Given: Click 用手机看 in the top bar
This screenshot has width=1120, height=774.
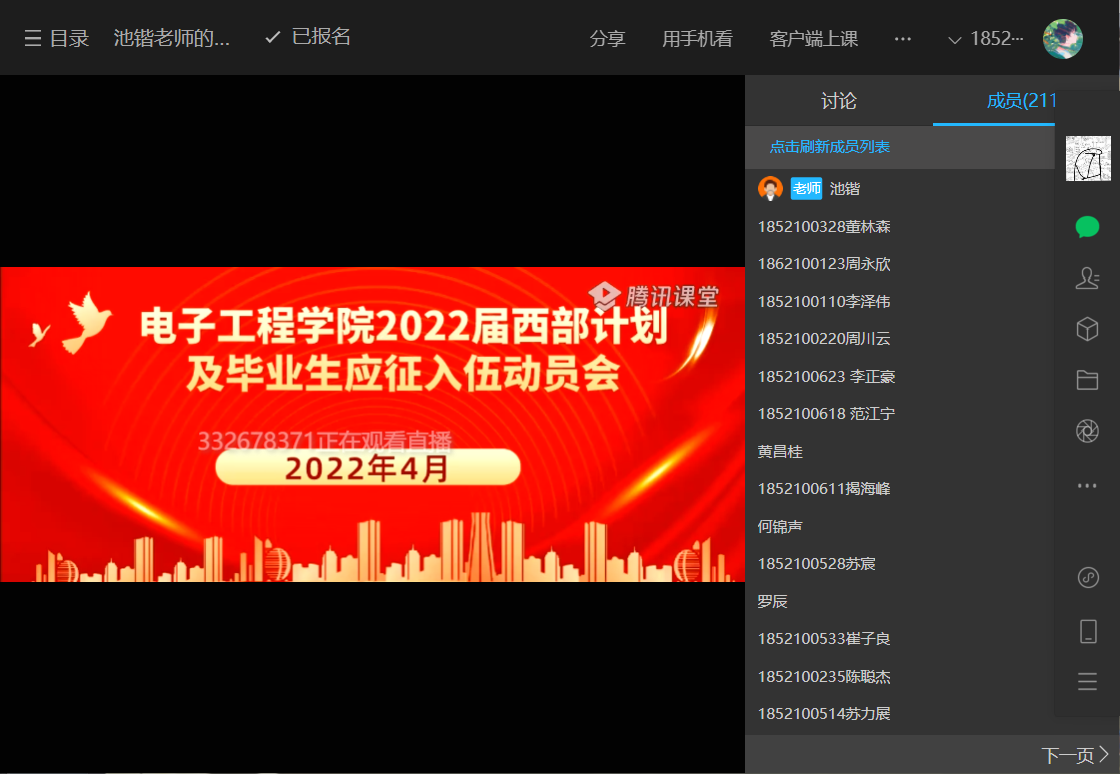Looking at the screenshot, I should [x=697, y=39].
